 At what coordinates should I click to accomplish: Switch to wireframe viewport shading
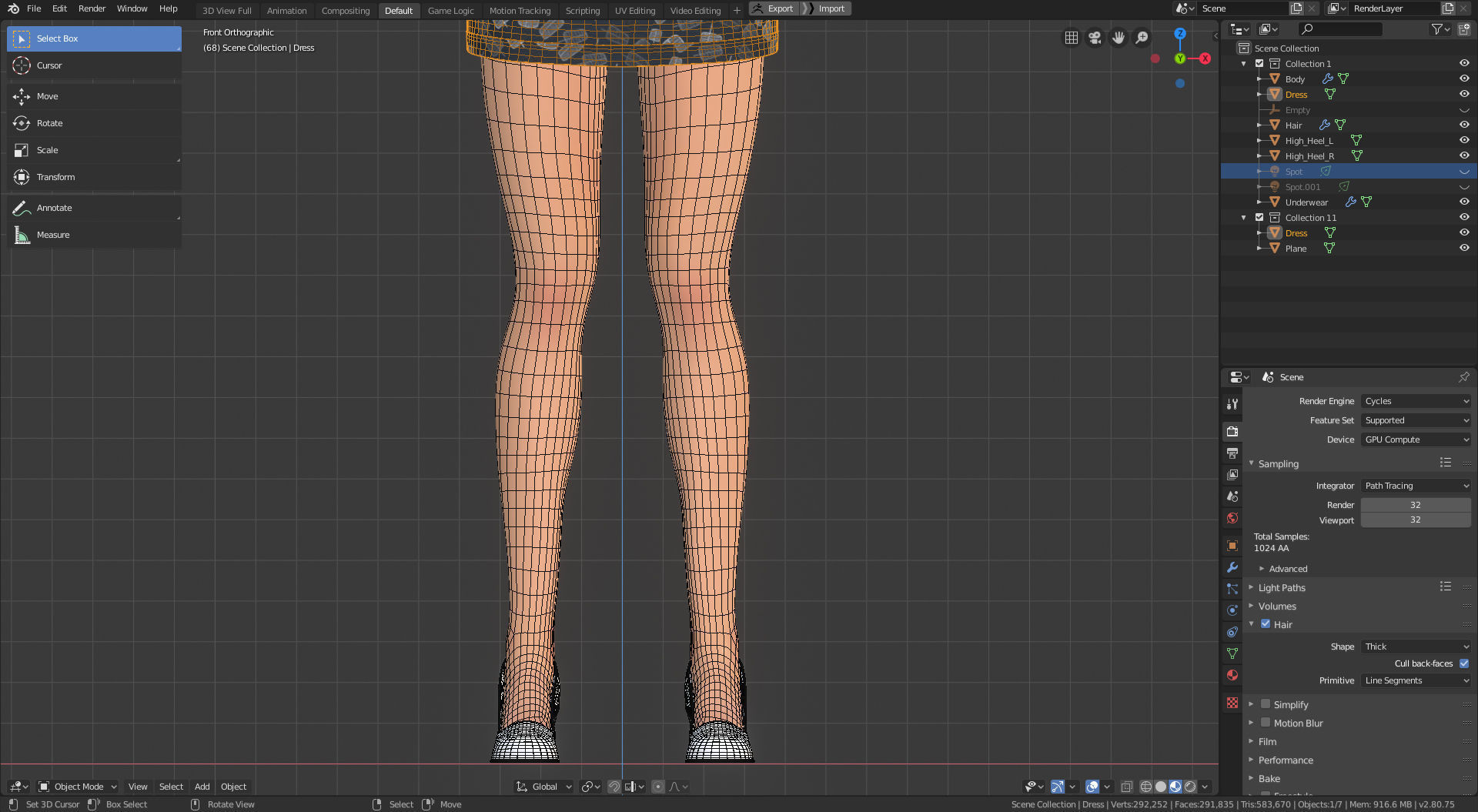click(1146, 787)
